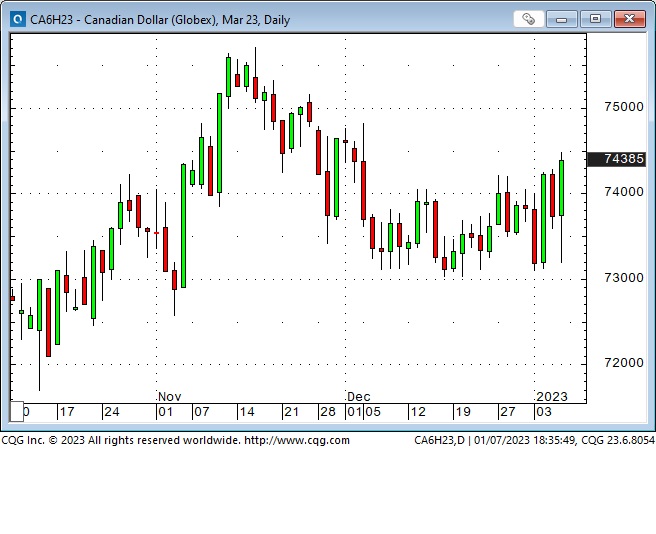Click the 73000 price axis label
The width and height of the screenshot is (656, 534).
(x=624, y=277)
